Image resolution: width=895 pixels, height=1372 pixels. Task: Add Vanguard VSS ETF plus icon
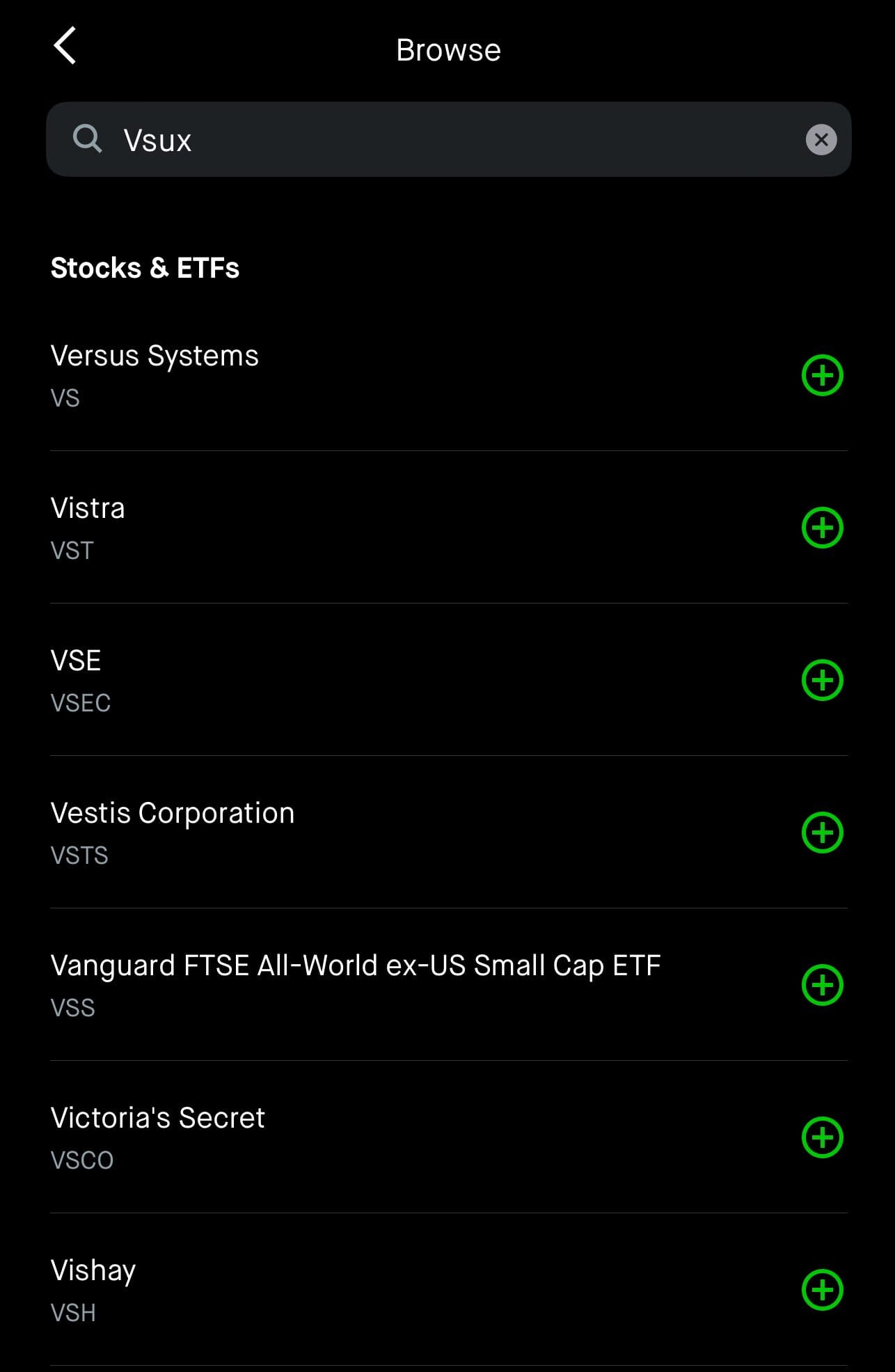(x=822, y=986)
